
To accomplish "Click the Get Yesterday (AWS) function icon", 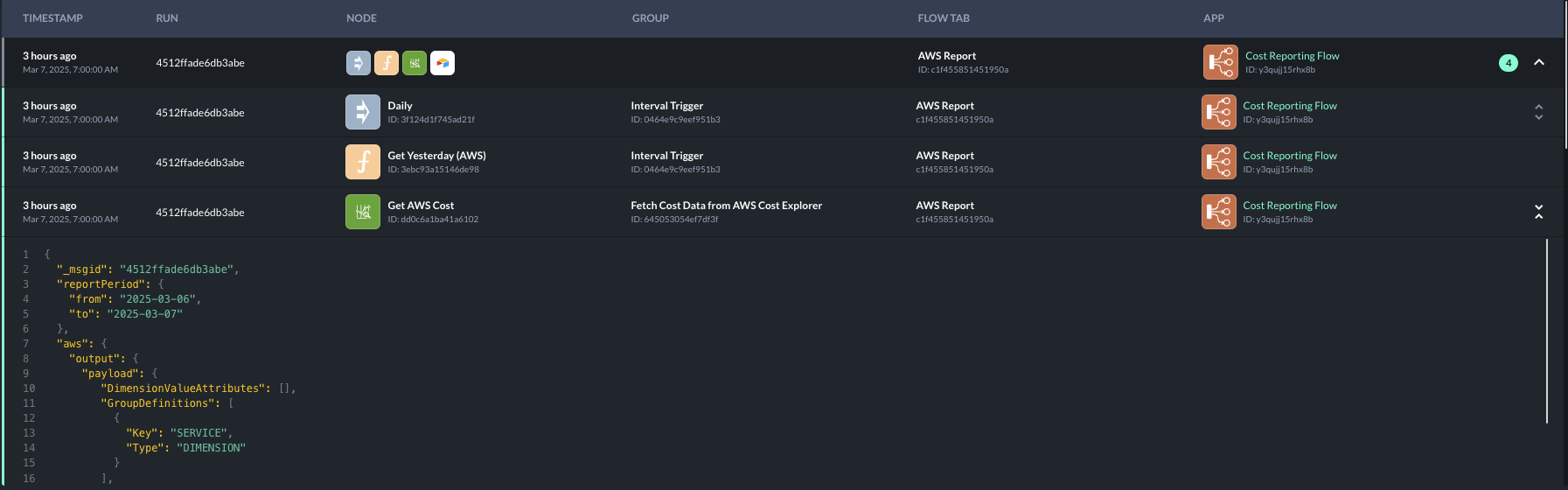I will coord(362,162).
